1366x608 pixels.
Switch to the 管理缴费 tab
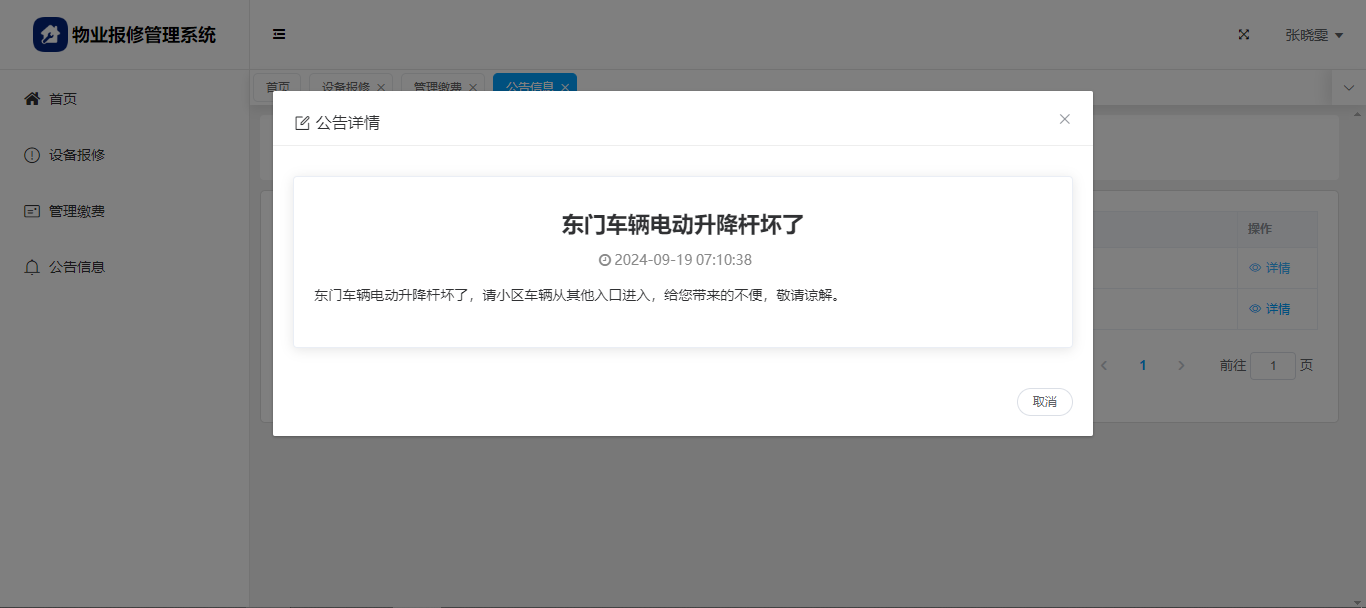click(438, 87)
